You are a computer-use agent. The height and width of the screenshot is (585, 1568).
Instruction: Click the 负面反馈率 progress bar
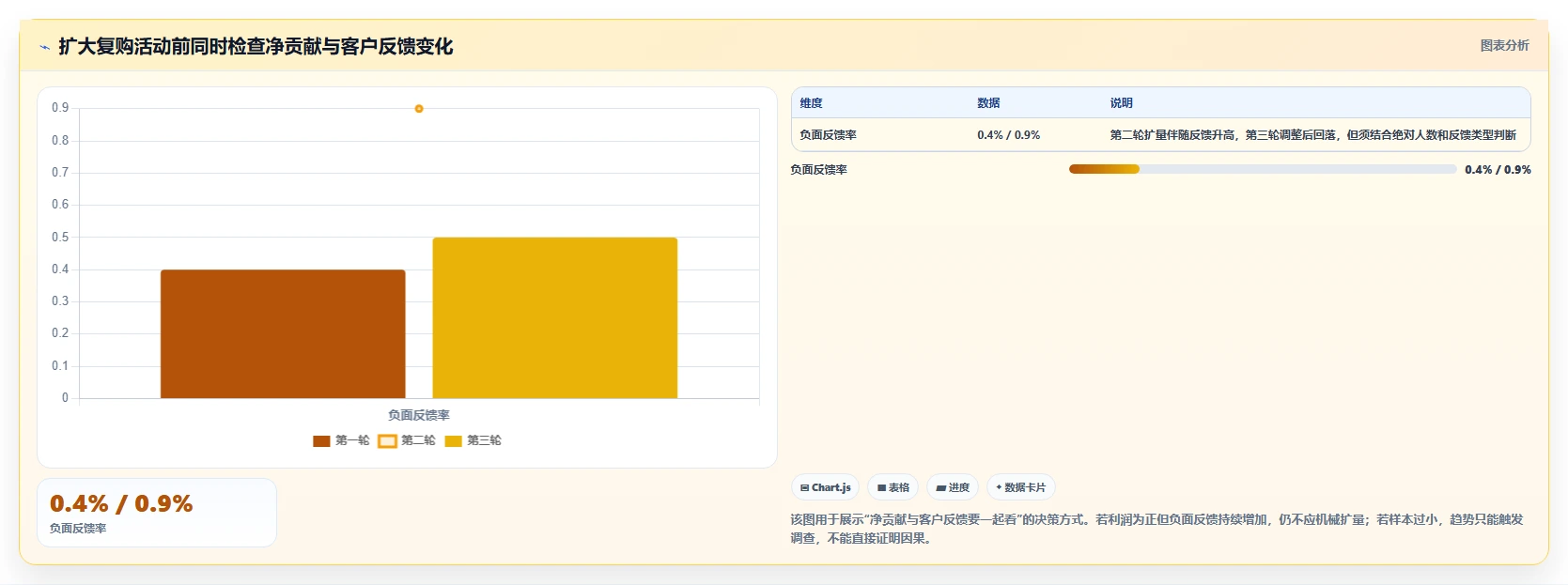[x=1263, y=169]
